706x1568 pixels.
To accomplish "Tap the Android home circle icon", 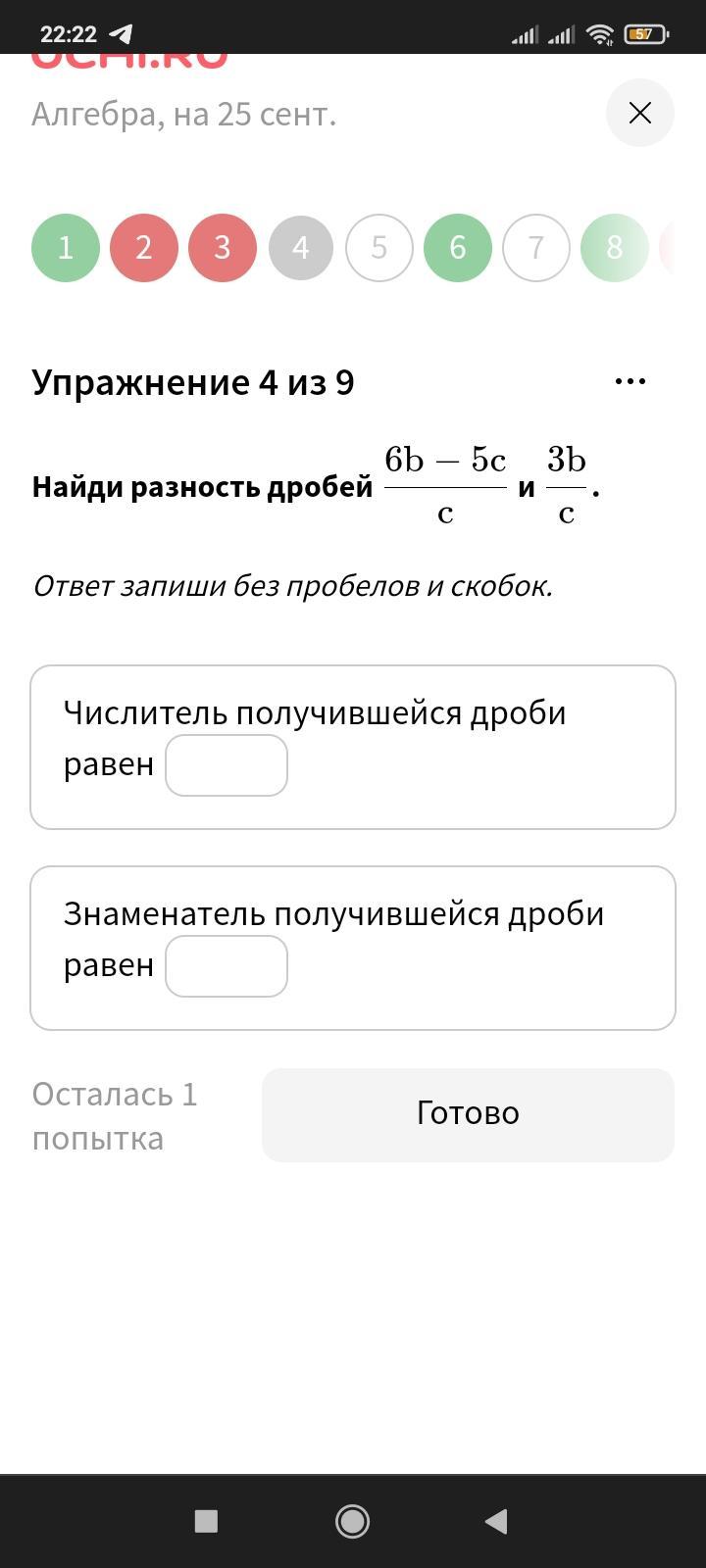I will 352,1521.
